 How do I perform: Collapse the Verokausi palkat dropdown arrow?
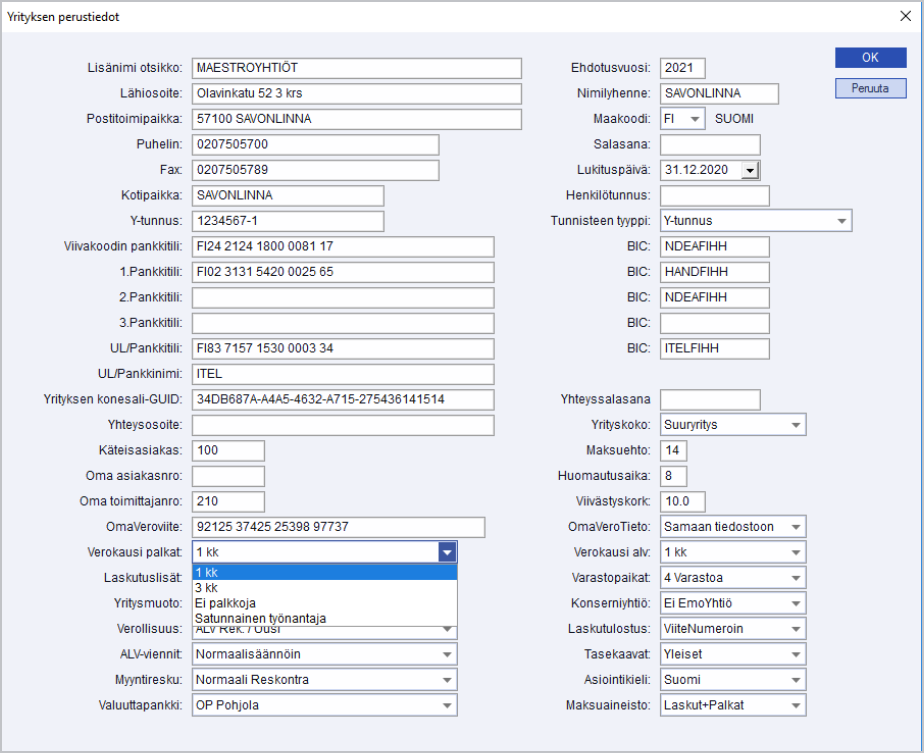pos(447,552)
